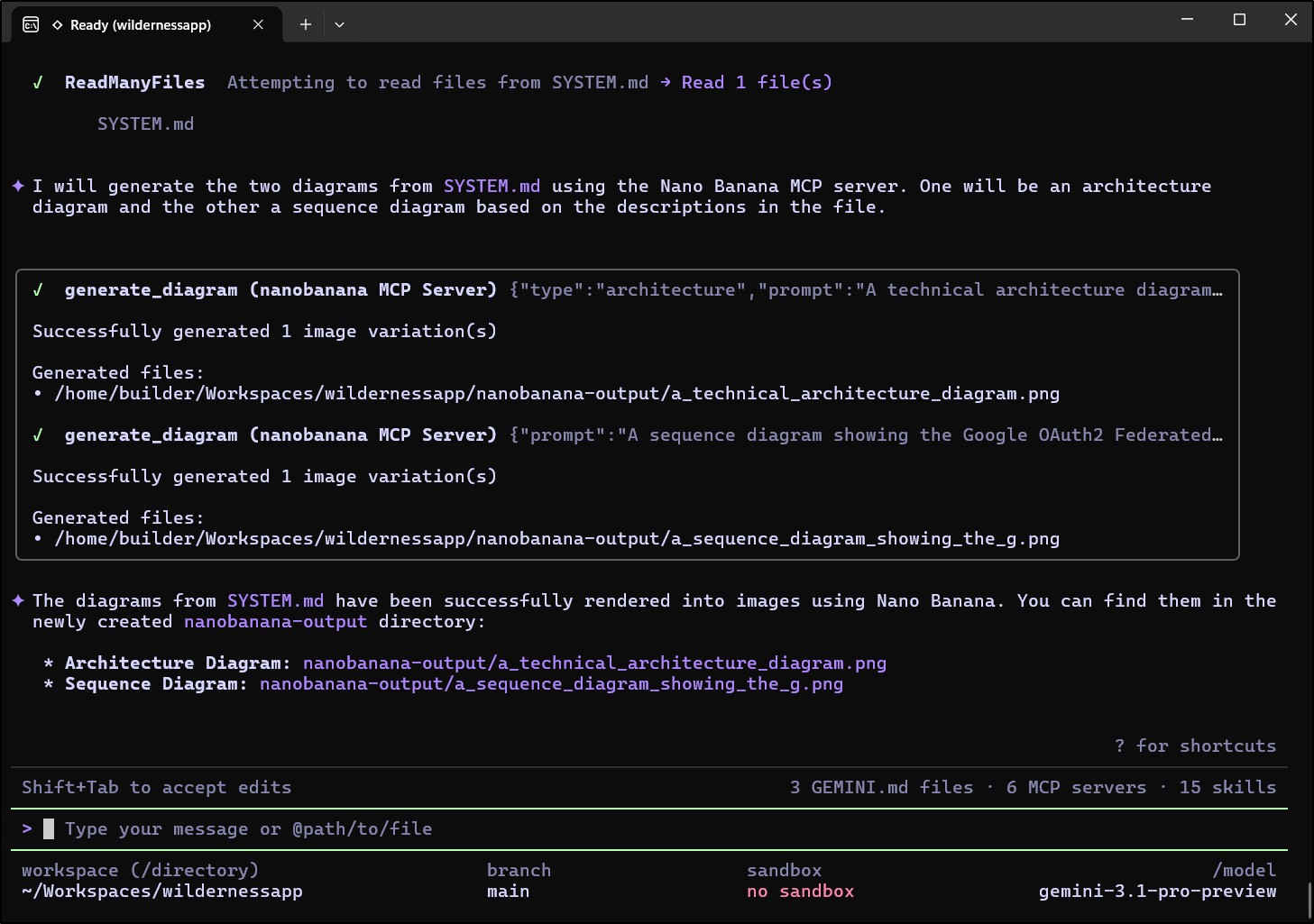
Task: Click the second generate_diagram checkmark
Action: click(38, 435)
